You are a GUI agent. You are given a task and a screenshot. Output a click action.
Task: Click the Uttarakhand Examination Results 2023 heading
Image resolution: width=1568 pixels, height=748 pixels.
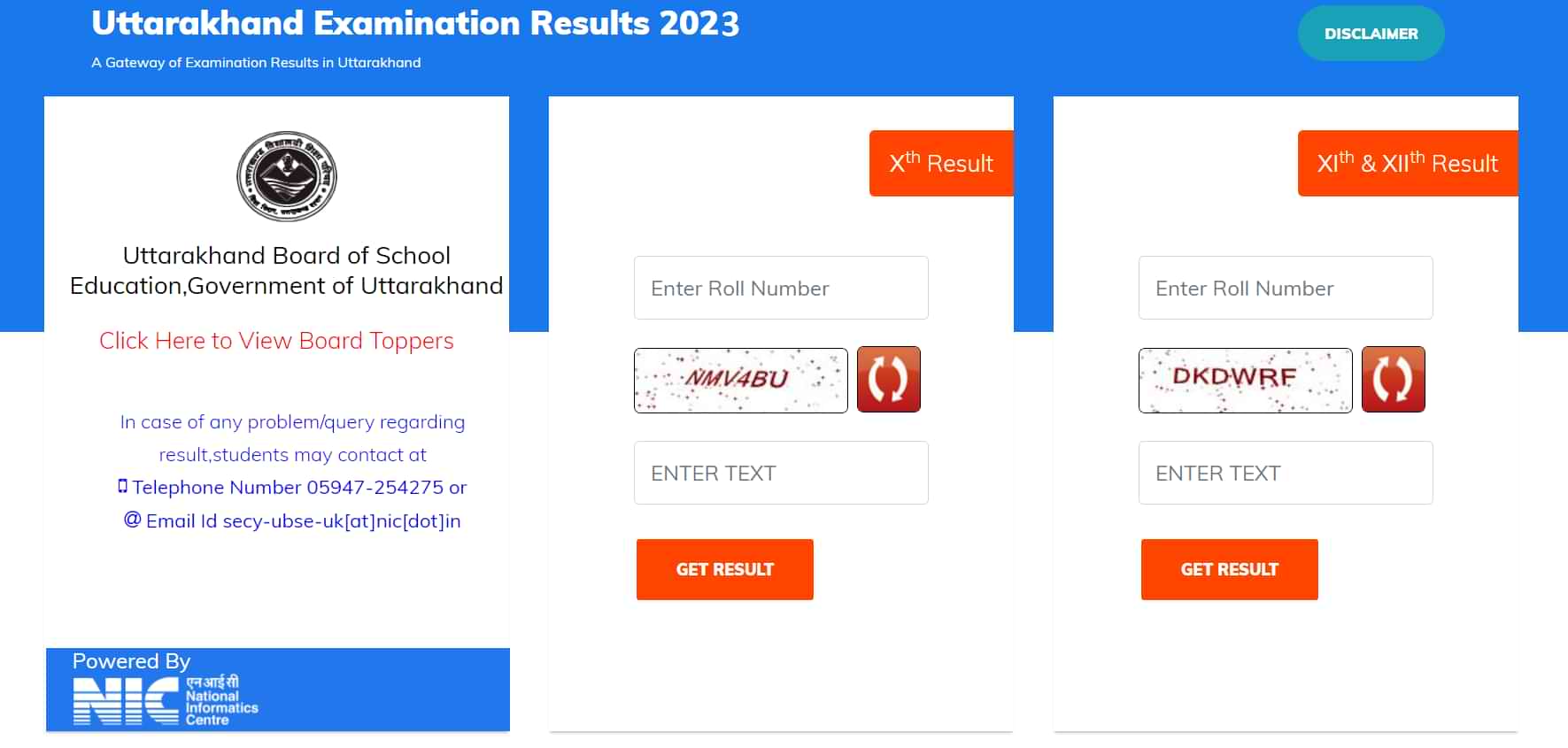click(415, 24)
